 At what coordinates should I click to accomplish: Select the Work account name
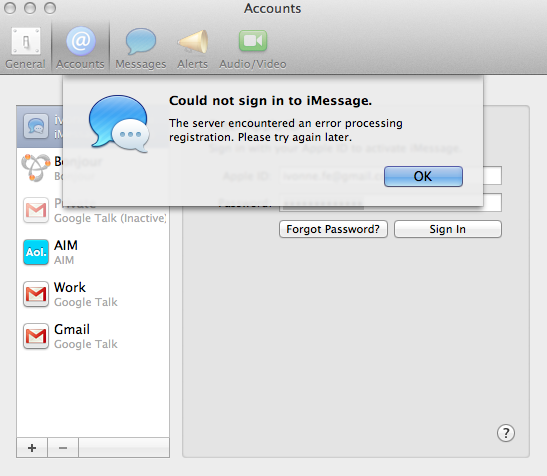[x=70, y=287]
